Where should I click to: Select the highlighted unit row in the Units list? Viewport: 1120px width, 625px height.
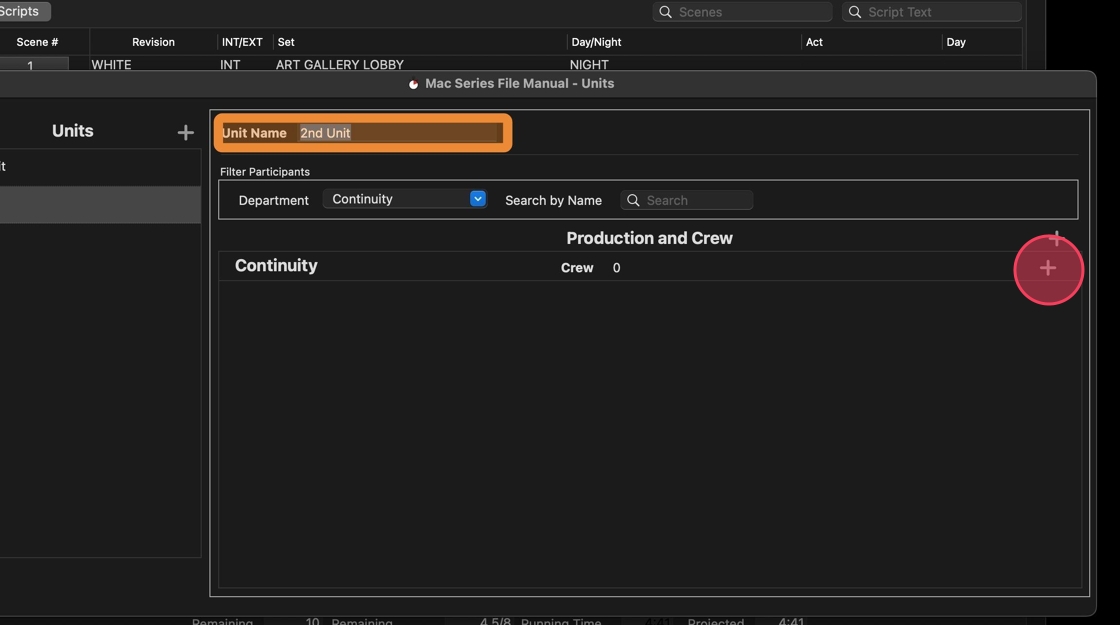100,205
